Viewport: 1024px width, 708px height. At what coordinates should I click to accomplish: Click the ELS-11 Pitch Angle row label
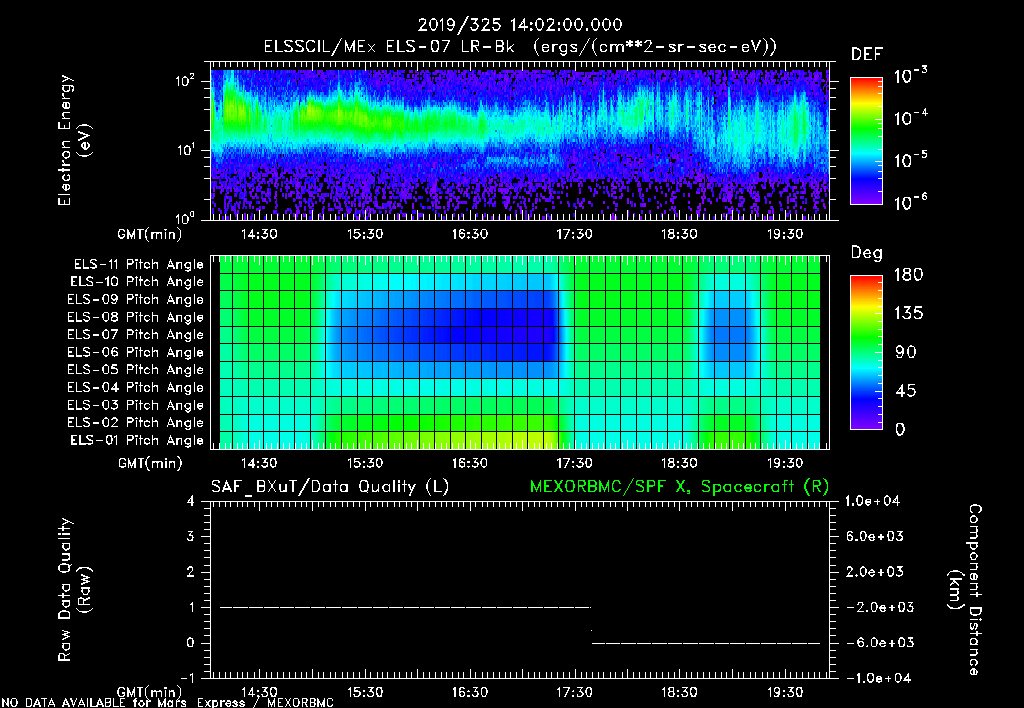click(139, 265)
